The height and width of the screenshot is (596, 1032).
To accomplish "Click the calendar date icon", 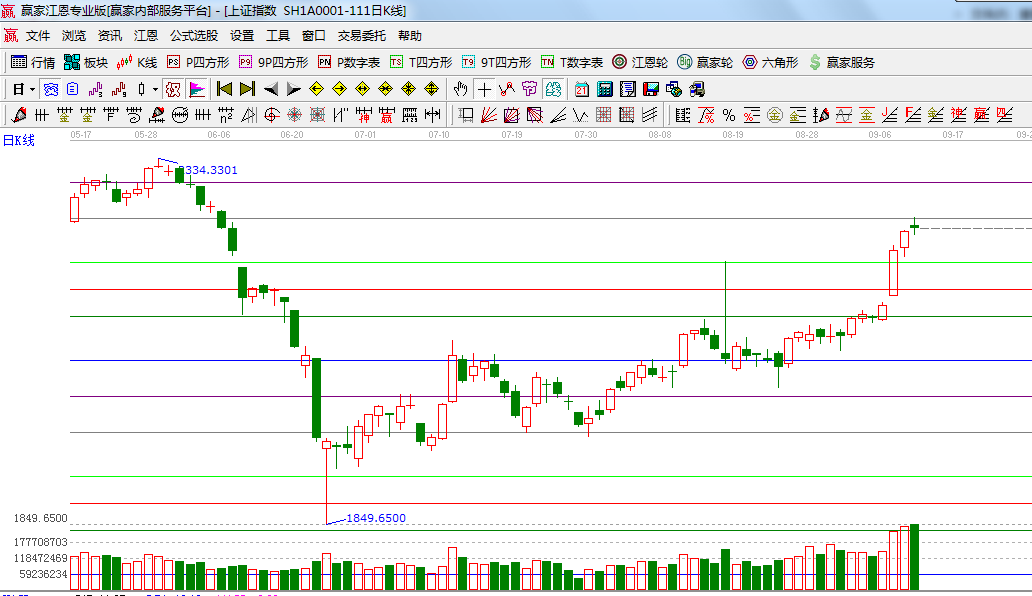I will (x=582, y=89).
